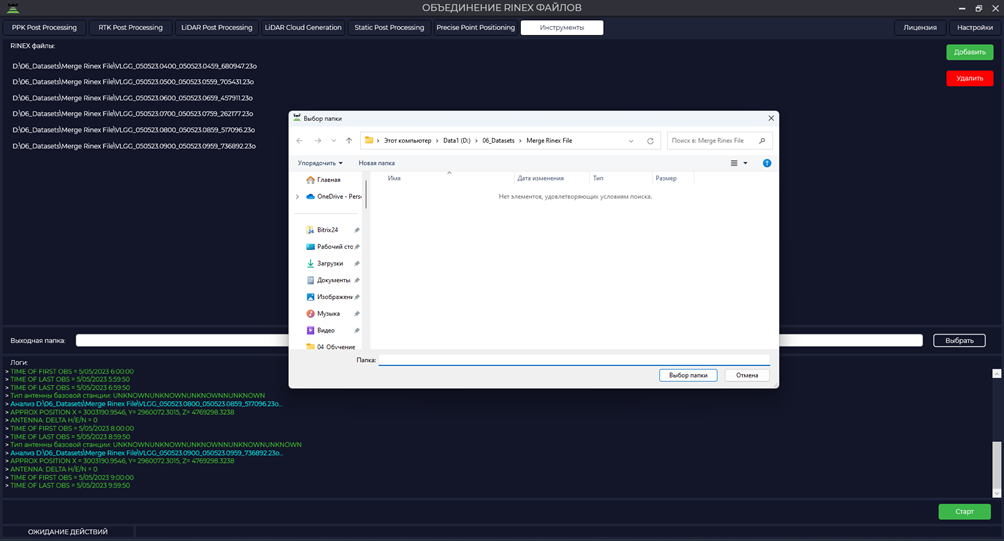Switch to LiDAR Post Processing tab
Image resolution: width=1004 pixels, height=541 pixels.
click(217, 28)
